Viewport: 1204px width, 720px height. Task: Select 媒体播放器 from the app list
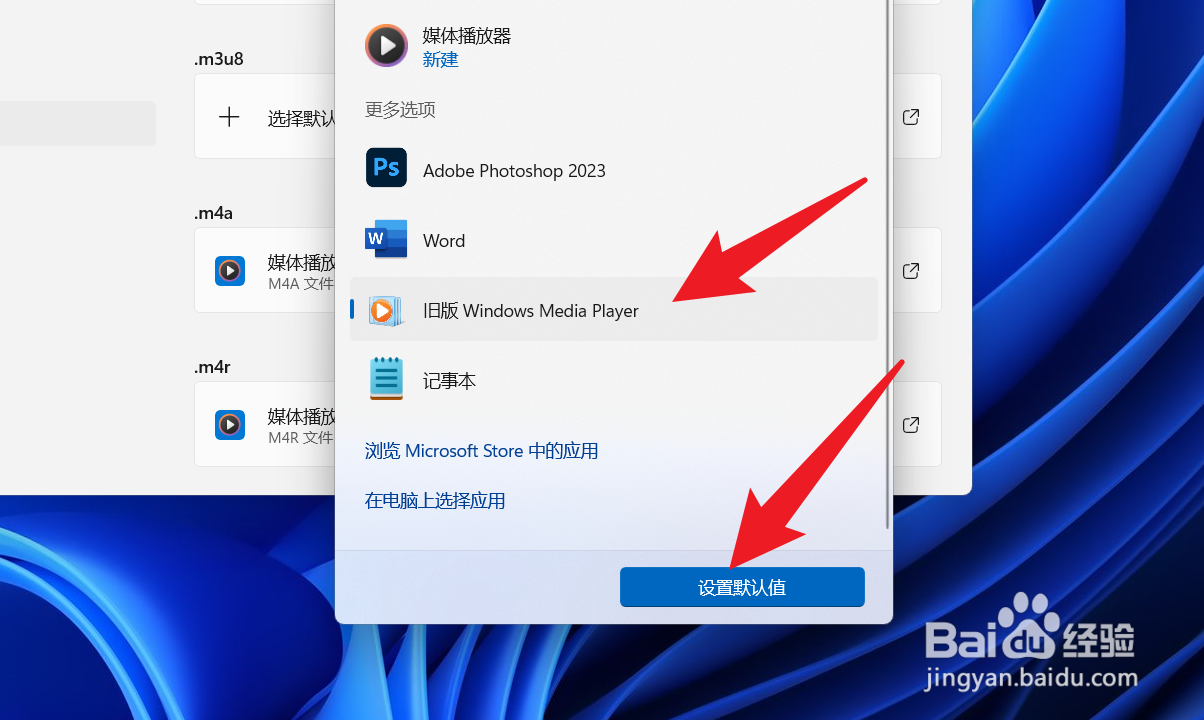614,46
